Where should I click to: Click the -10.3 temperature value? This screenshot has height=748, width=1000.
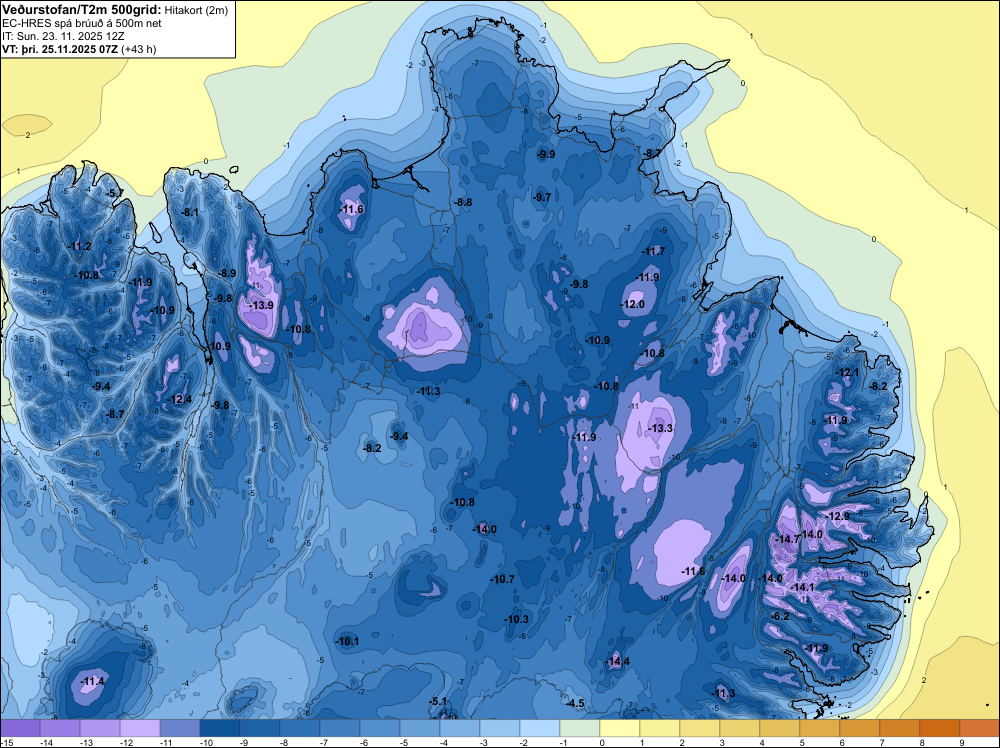tap(517, 619)
